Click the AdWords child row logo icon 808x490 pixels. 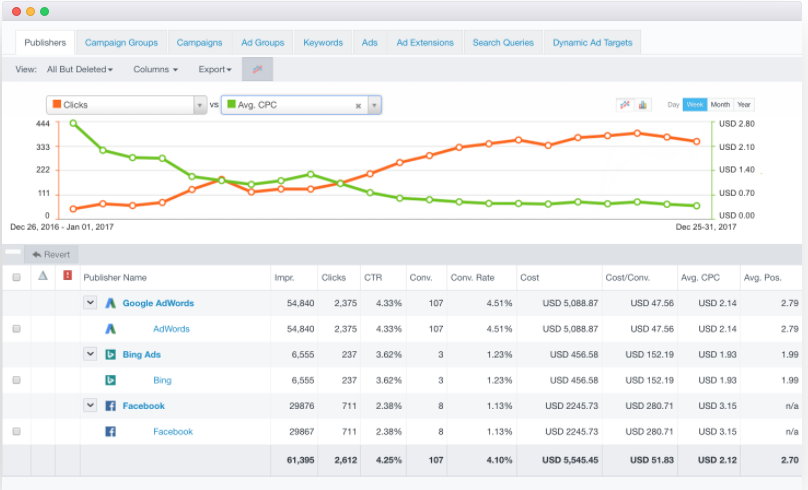(x=110, y=329)
